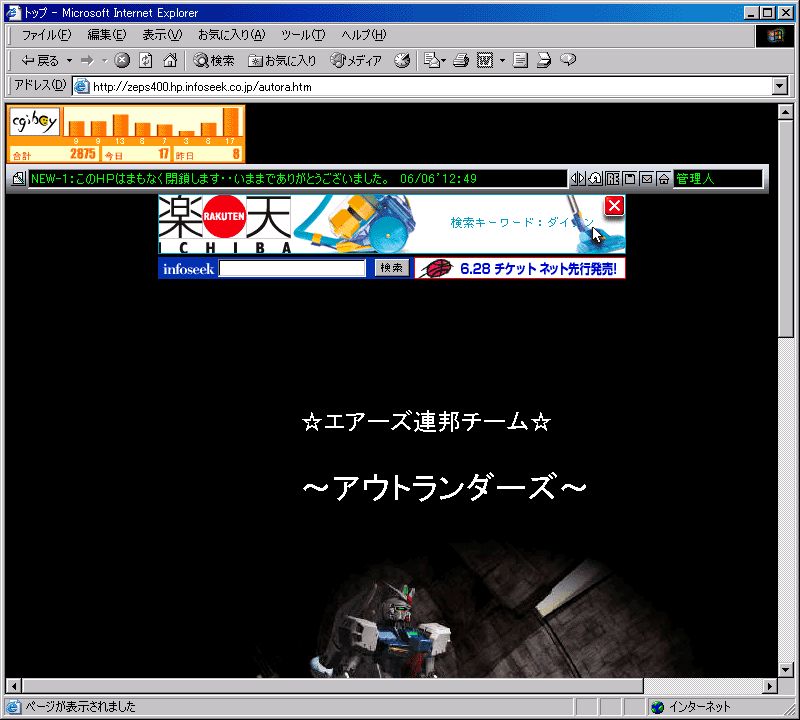The image size is (800, 720).
Task: Click the horizontal scrollbar left arrow
Action: point(13,686)
